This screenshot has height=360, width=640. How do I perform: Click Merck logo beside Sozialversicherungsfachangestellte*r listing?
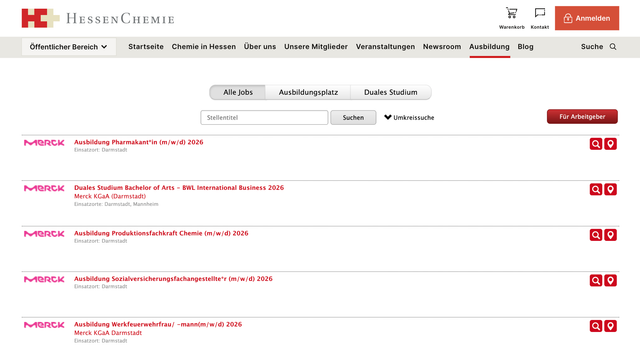point(44,279)
